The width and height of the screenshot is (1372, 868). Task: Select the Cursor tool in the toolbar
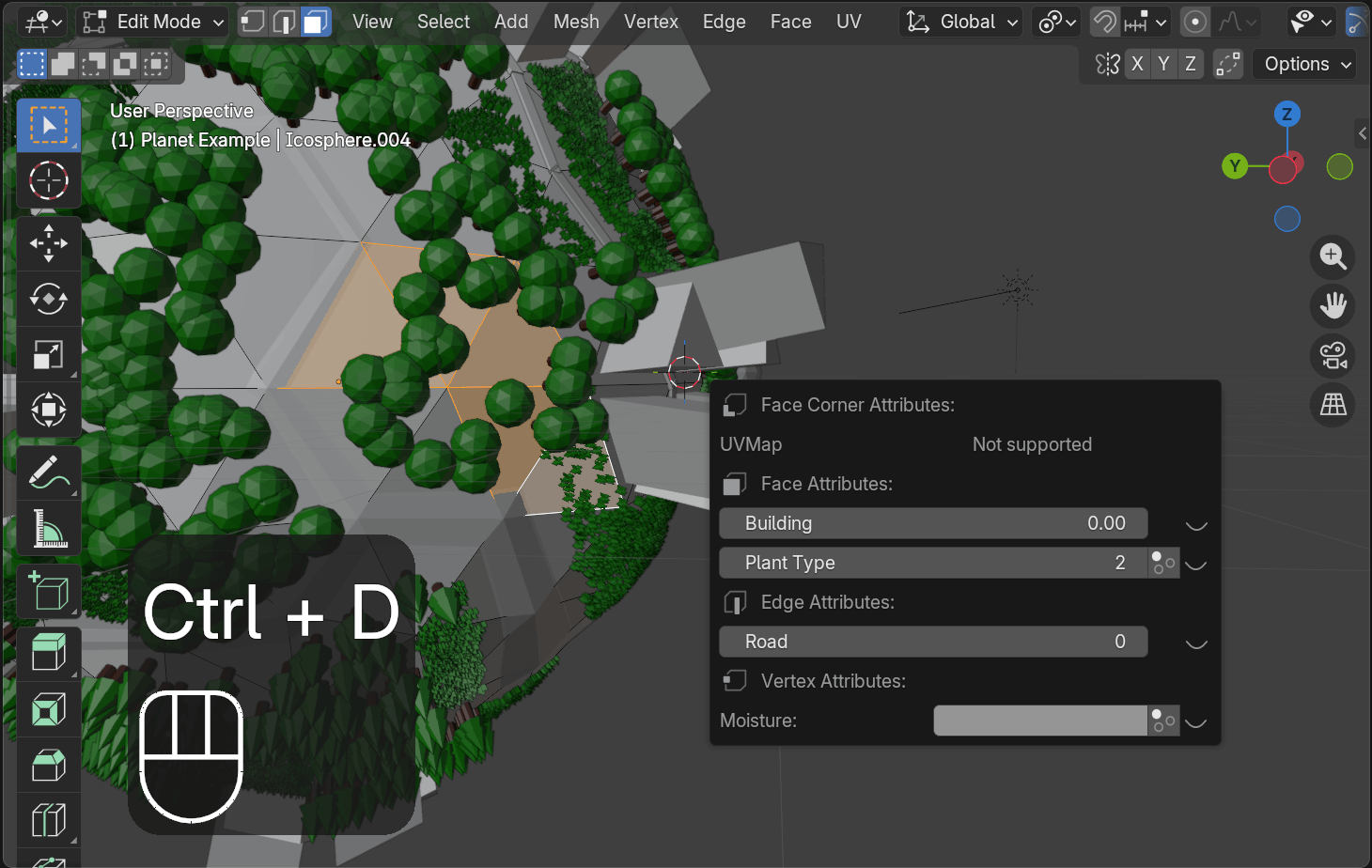coord(49,180)
